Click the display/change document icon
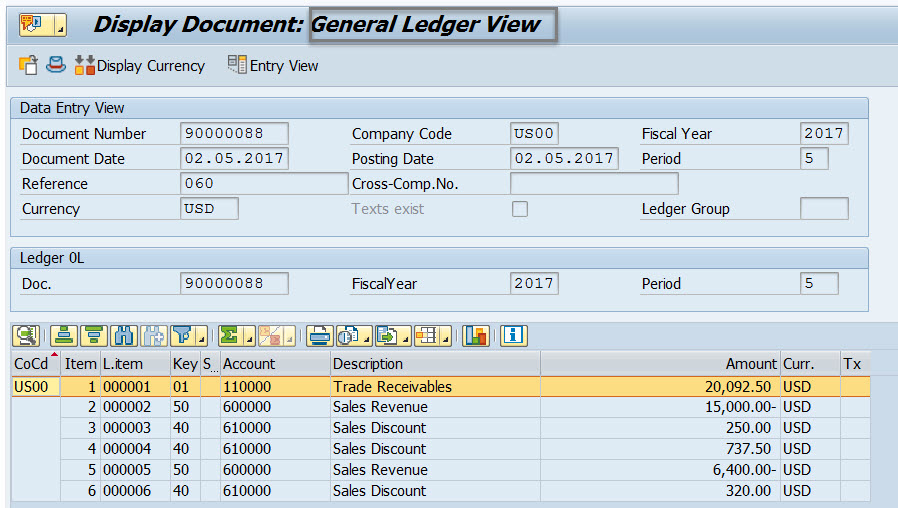 (28, 65)
